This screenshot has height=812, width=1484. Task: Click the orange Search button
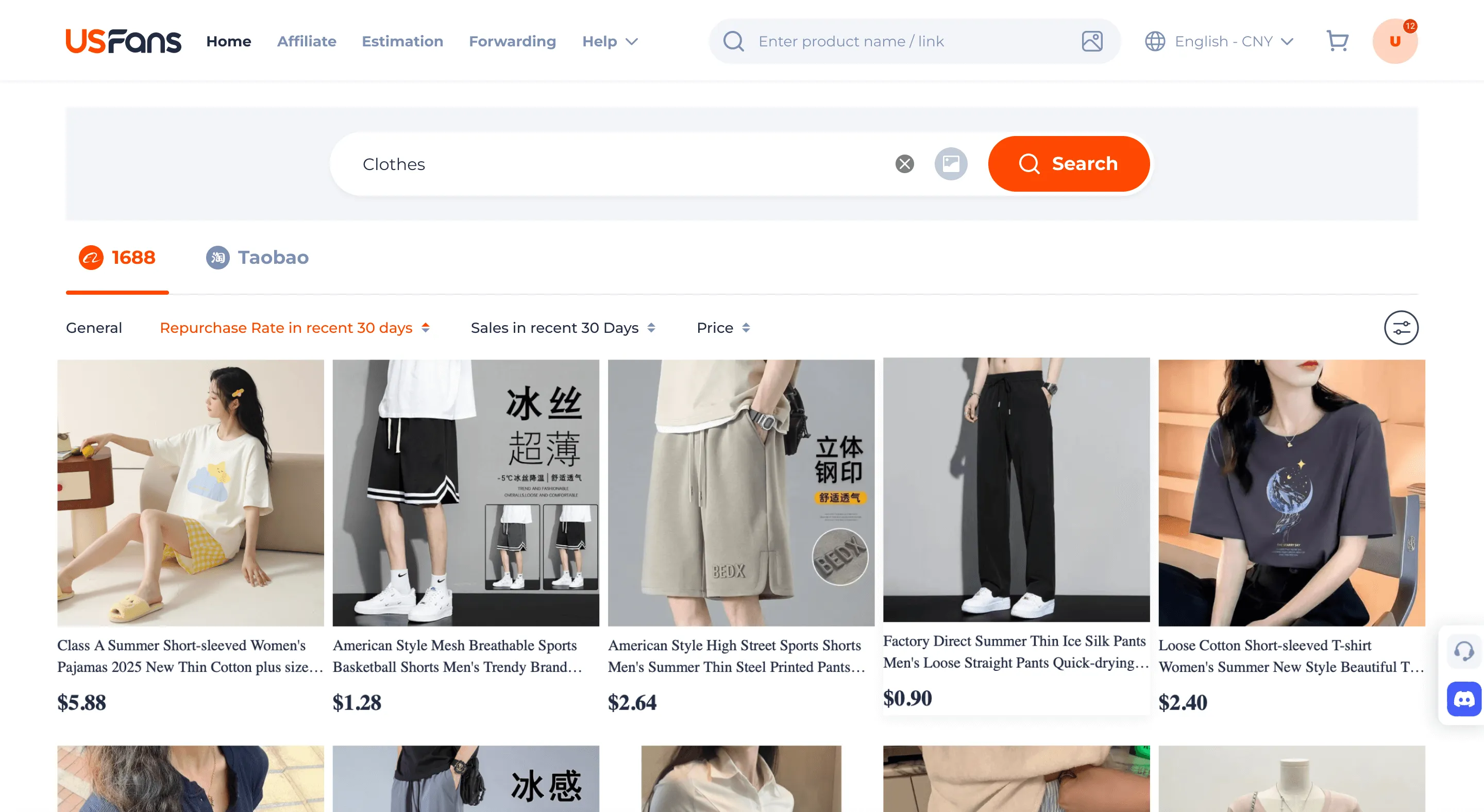(x=1069, y=163)
